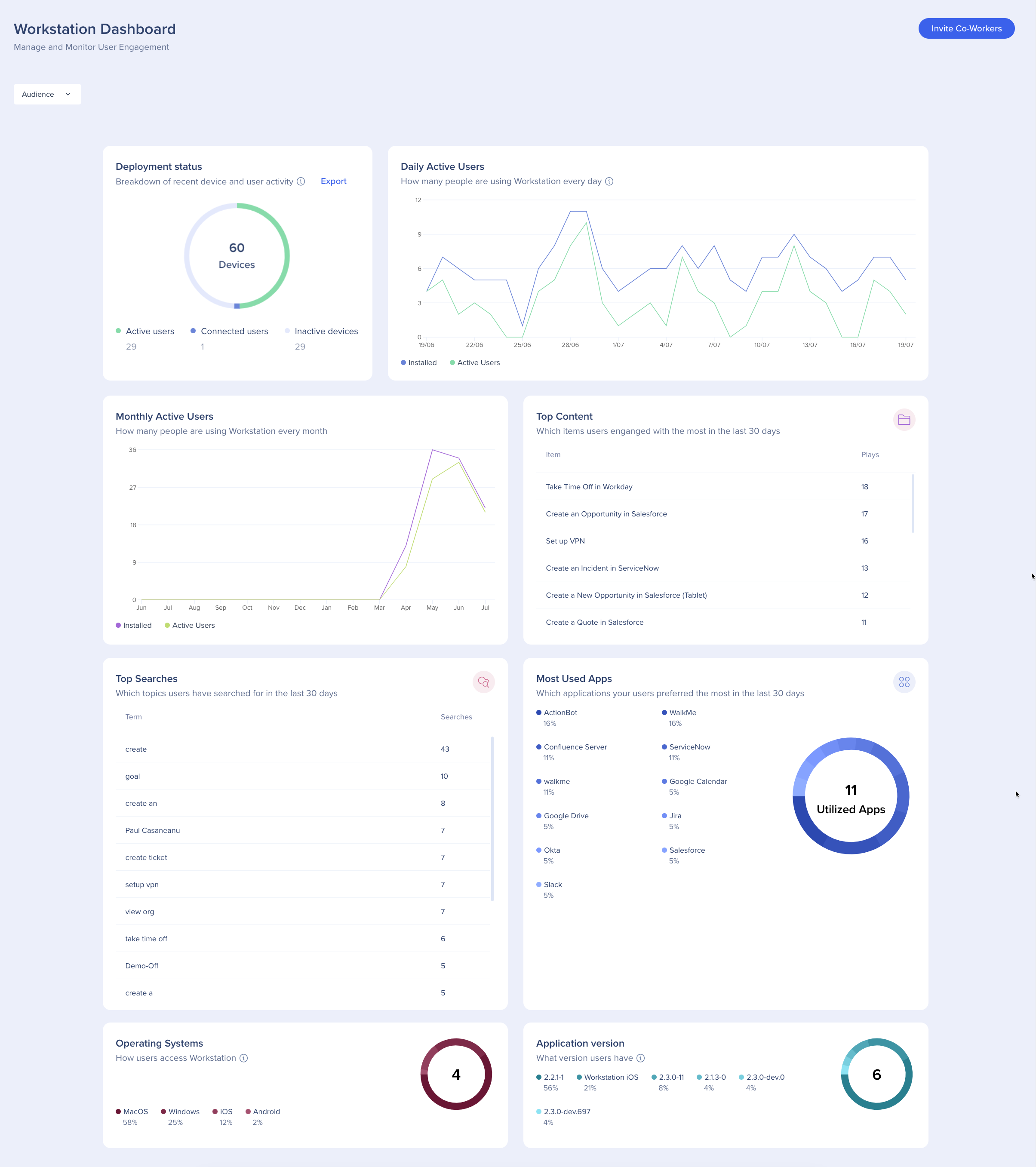Click the Audience dropdown chevron arrow
The image size is (1036, 1167).
(x=68, y=94)
